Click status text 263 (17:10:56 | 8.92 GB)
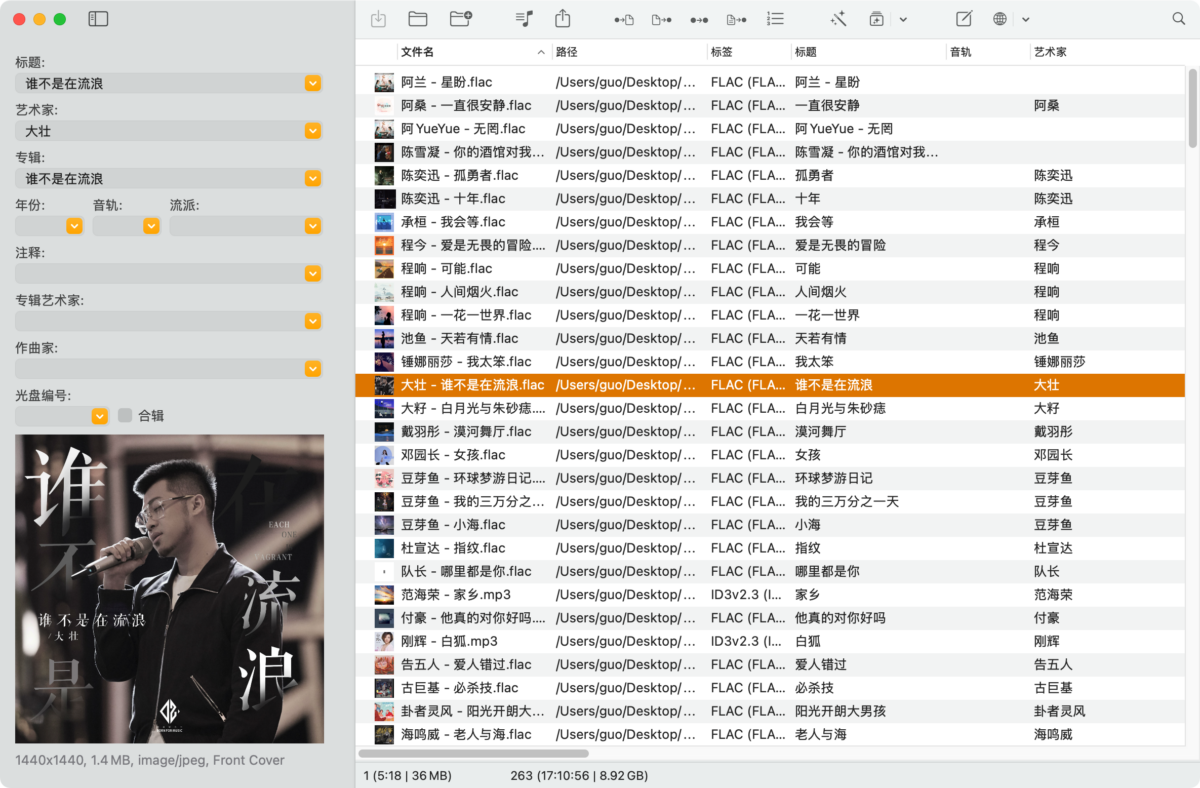The width and height of the screenshot is (1200, 788). click(x=579, y=775)
